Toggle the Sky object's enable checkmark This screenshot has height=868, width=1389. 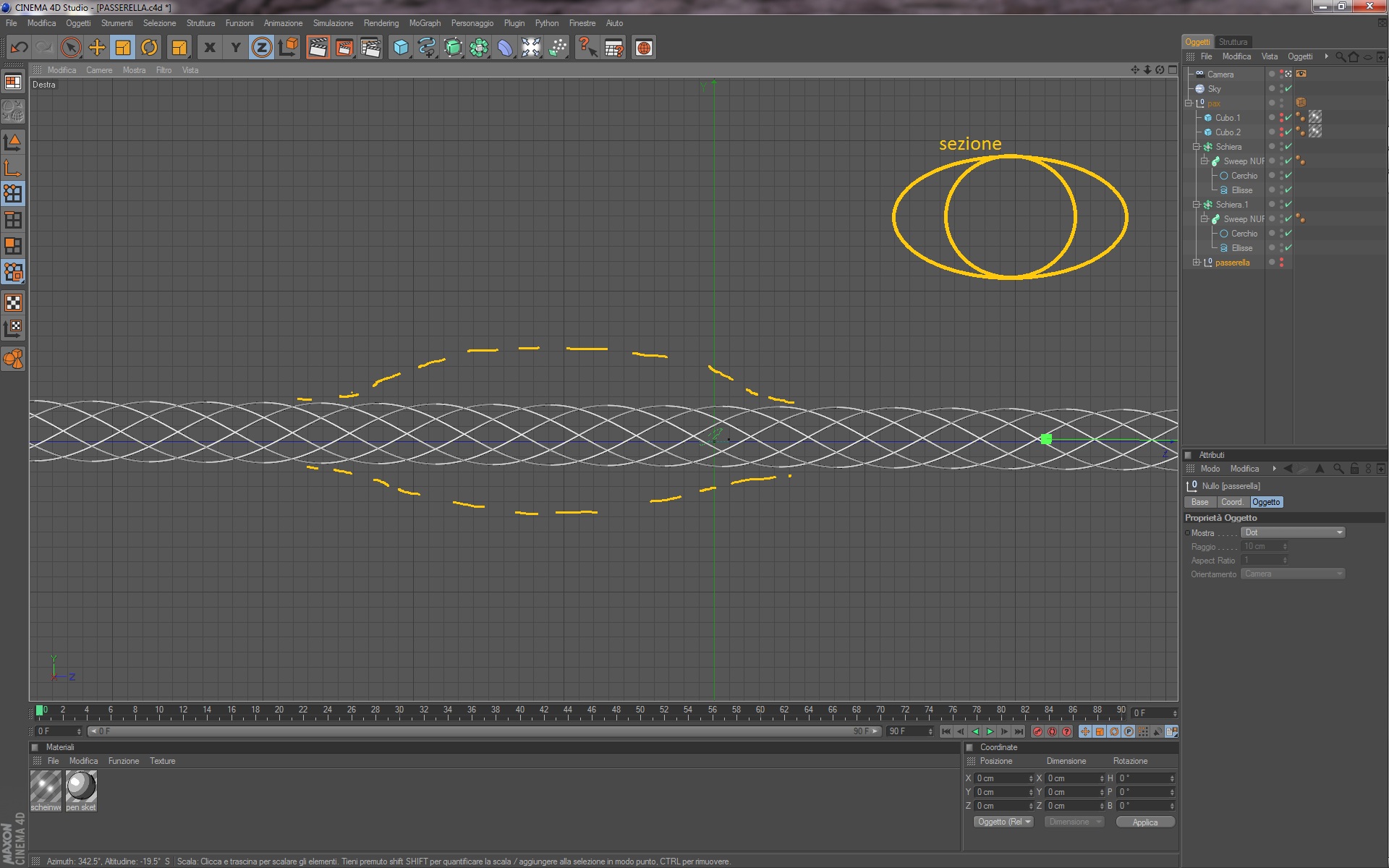pyautogui.click(x=1288, y=89)
